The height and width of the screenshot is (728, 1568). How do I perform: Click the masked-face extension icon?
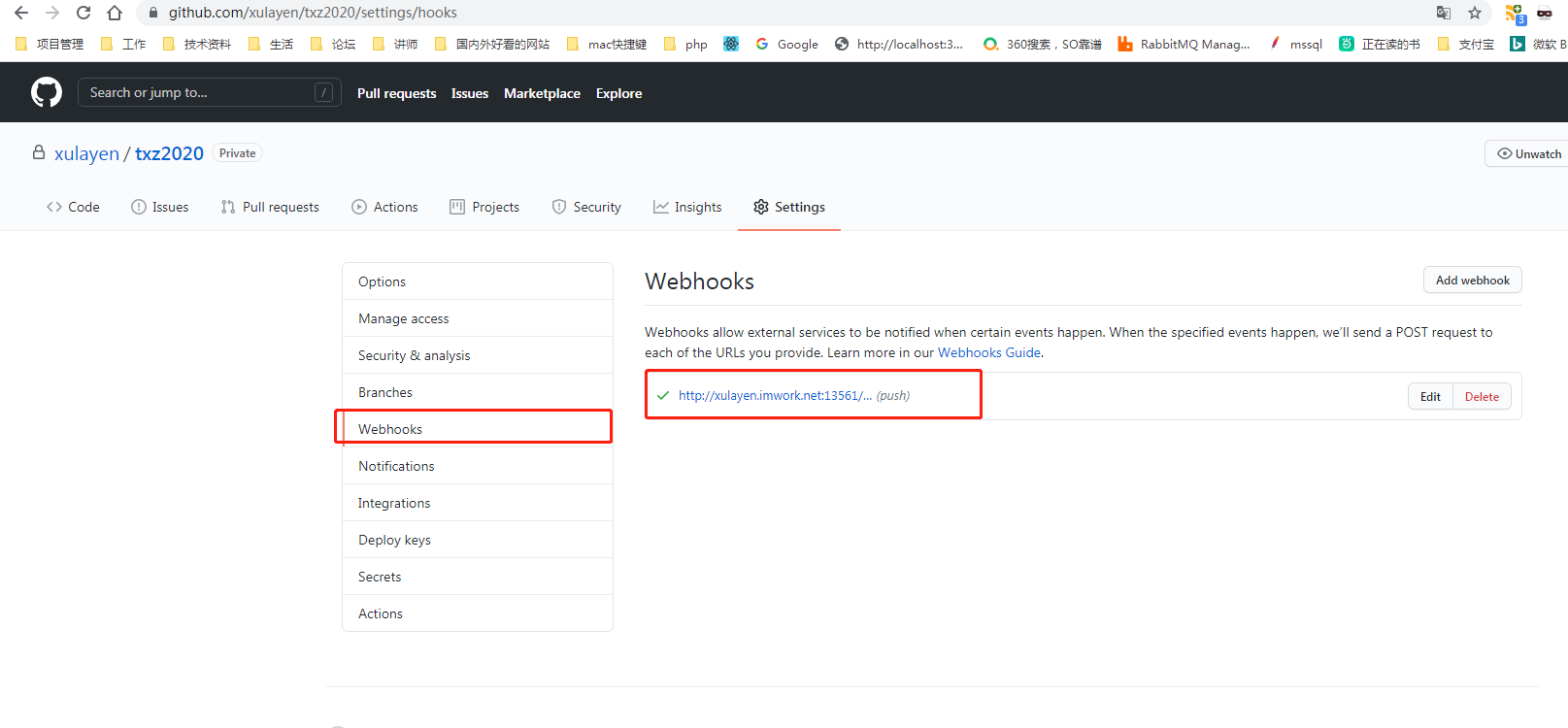point(1545,13)
